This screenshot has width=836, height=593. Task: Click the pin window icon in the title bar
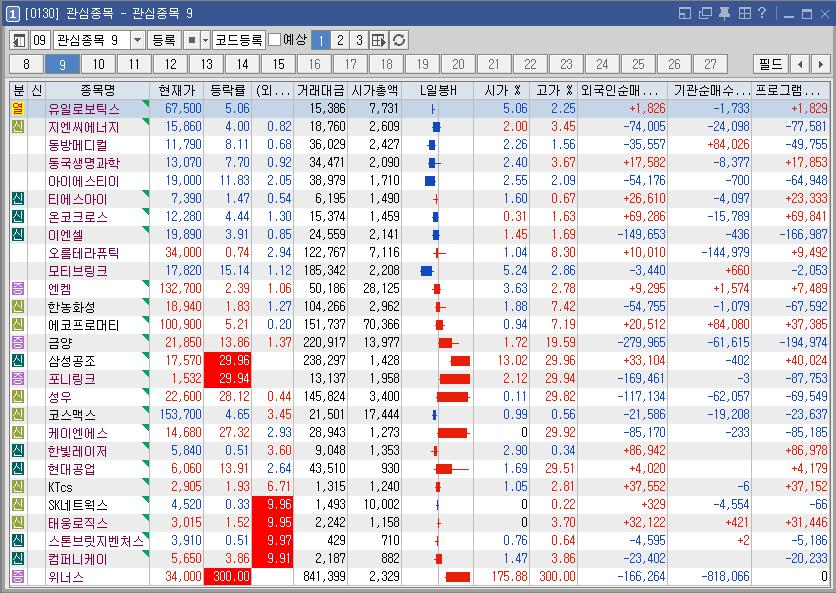click(724, 13)
